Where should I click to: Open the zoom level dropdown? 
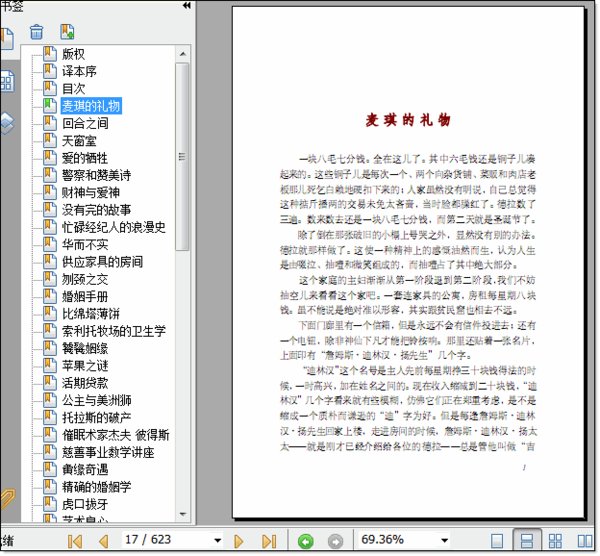[x=444, y=540]
